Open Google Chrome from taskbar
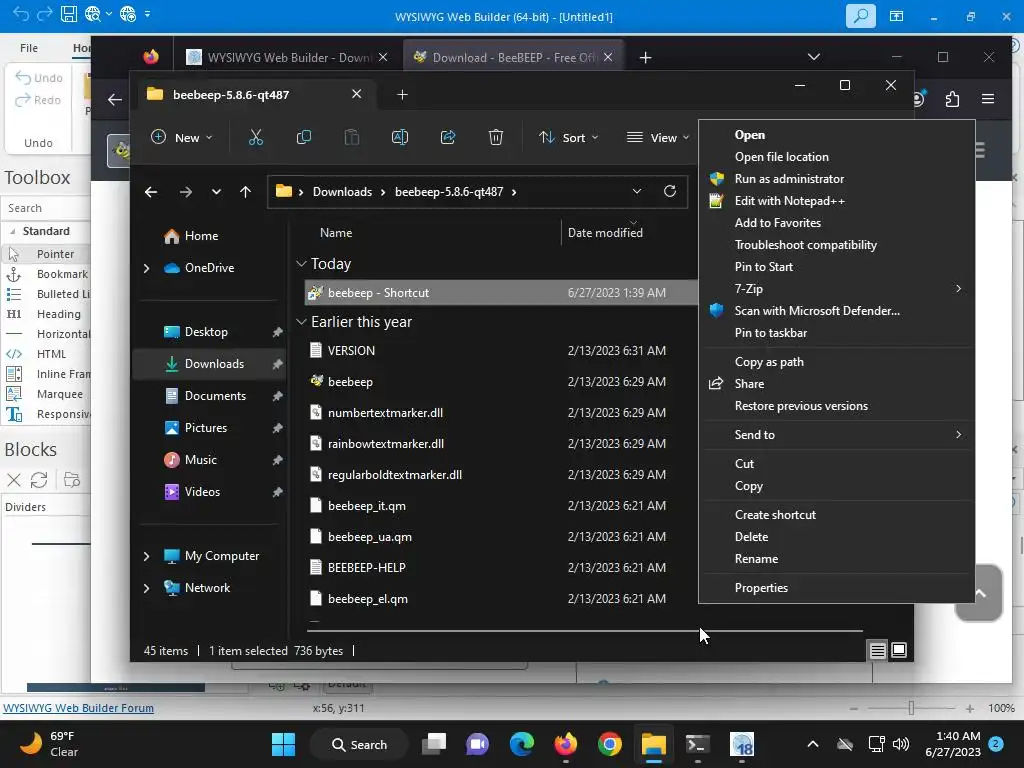Viewport: 1024px width, 768px height. pyautogui.click(x=609, y=744)
